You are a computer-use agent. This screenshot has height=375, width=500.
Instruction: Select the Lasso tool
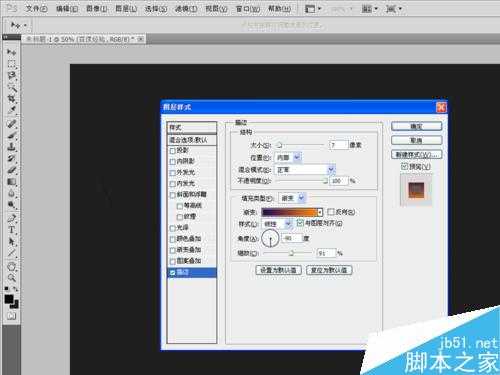point(11,75)
